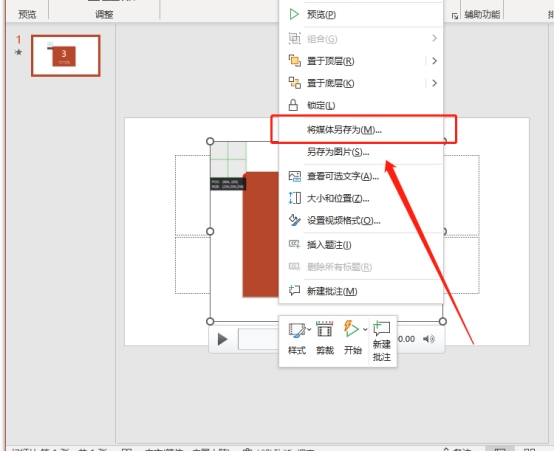Click the left-middle video resize handle
Viewport: 554px width, 451px height.
(x=210, y=231)
